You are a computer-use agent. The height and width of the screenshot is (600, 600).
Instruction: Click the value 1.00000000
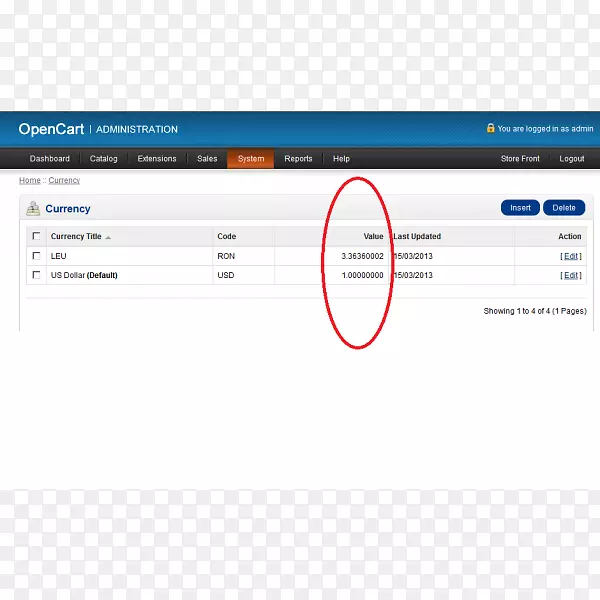click(x=362, y=275)
